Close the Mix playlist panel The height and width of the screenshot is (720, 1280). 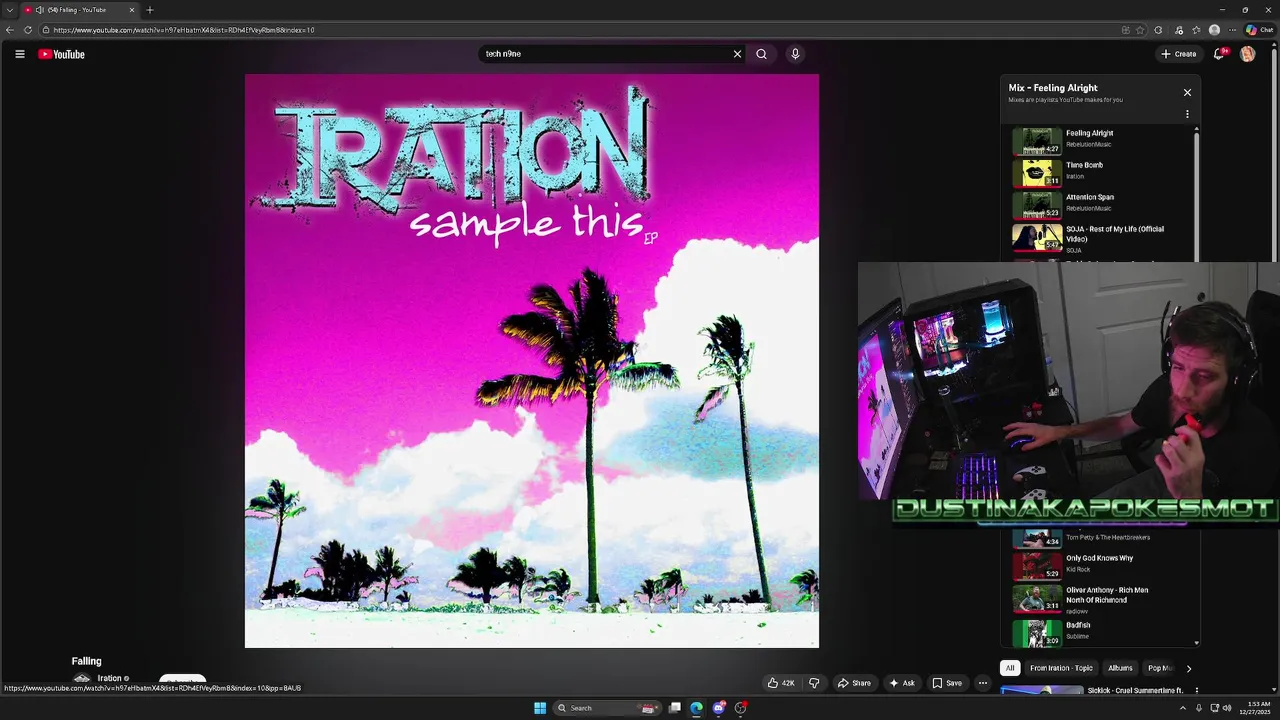[x=1187, y=92]
